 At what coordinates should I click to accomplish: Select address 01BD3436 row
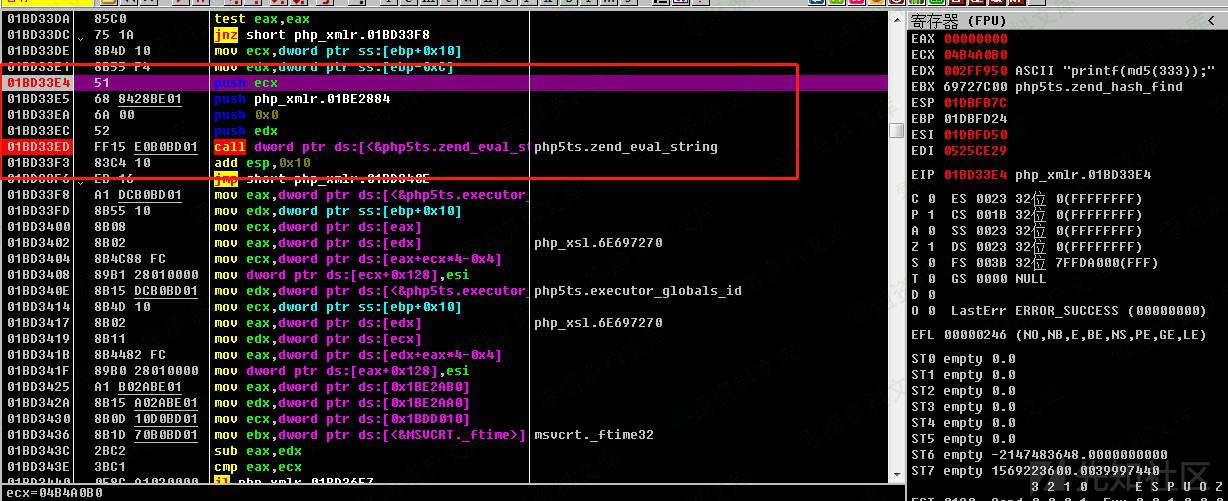pyautogui.click(x=38, y=435)
